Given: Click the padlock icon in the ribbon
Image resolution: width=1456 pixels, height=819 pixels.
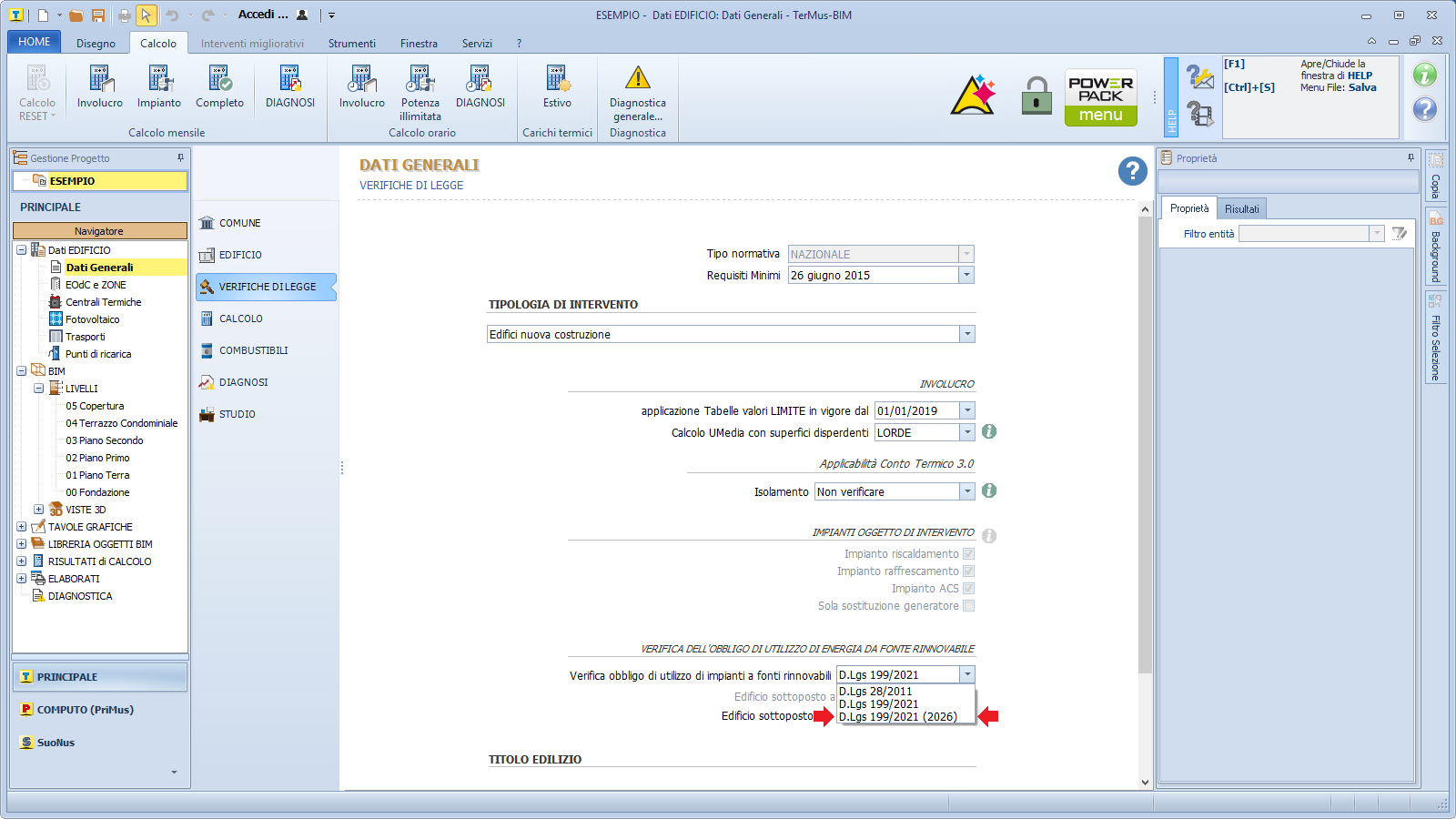Looking at the screenshot, I should (x=1036, y=95).
